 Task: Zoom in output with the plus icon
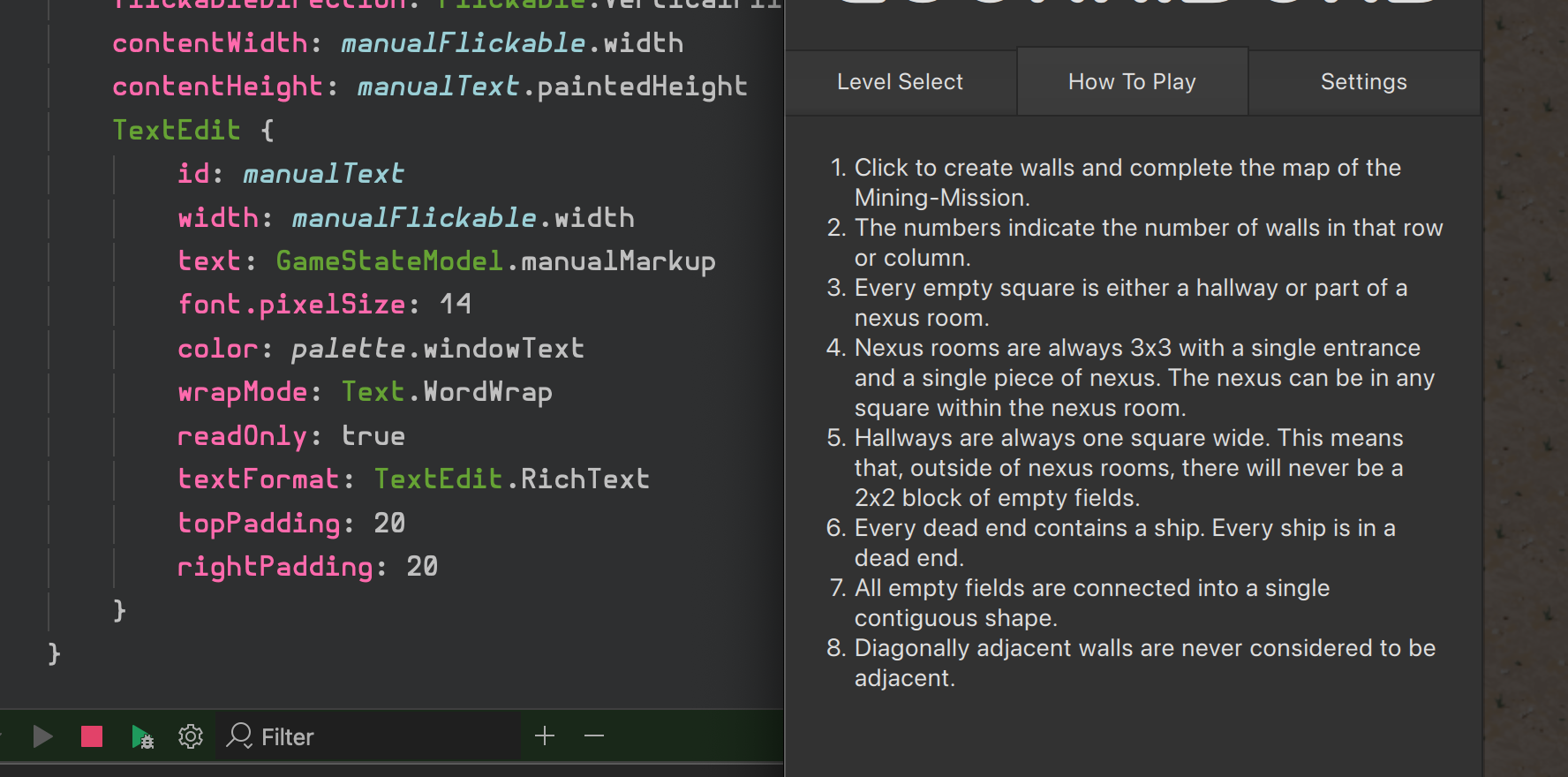(545, 736)
